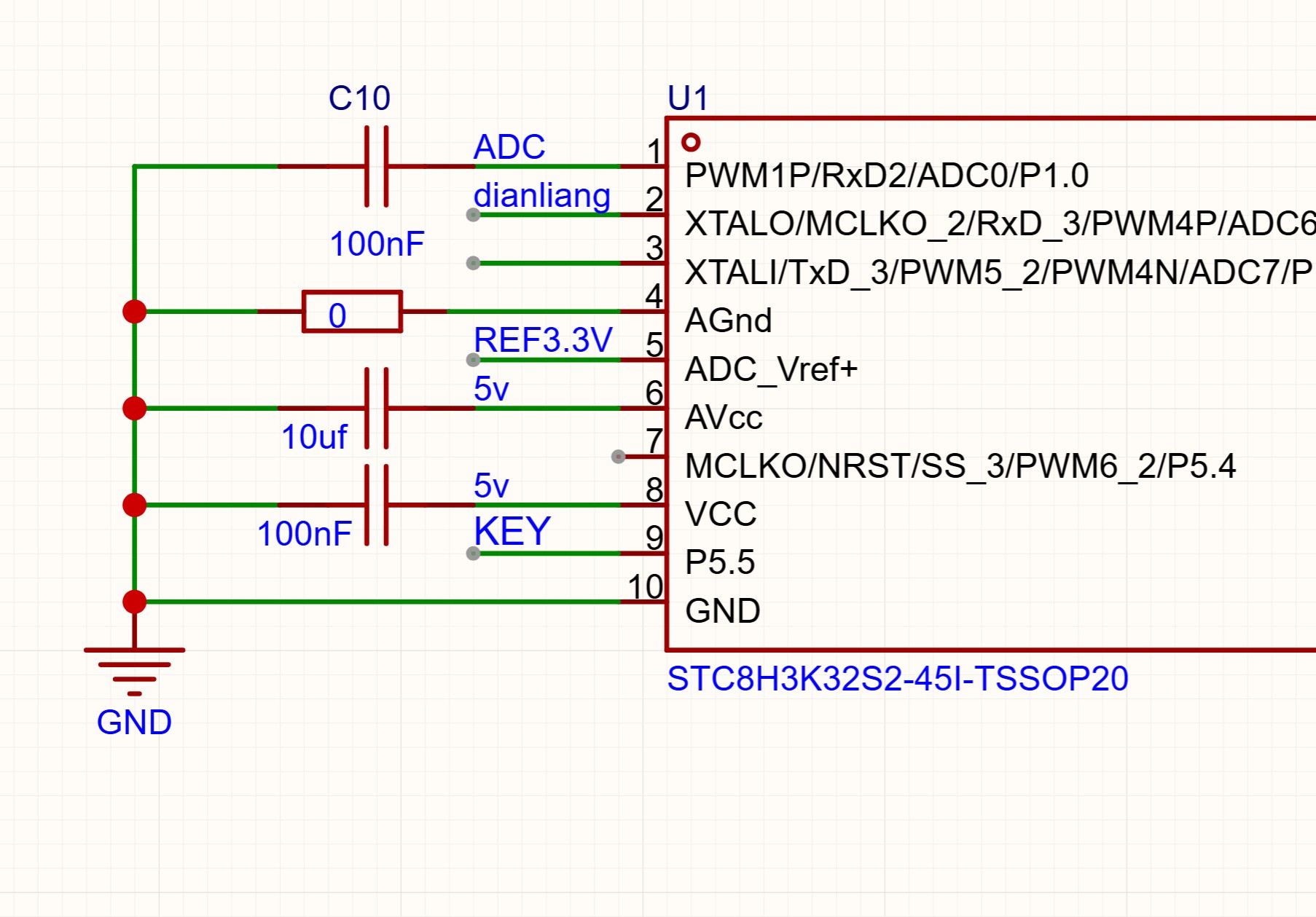Click the MCLKO/NRST/SS_3/PWM6_2/P5.4 pin name

(x=960, y=466)
